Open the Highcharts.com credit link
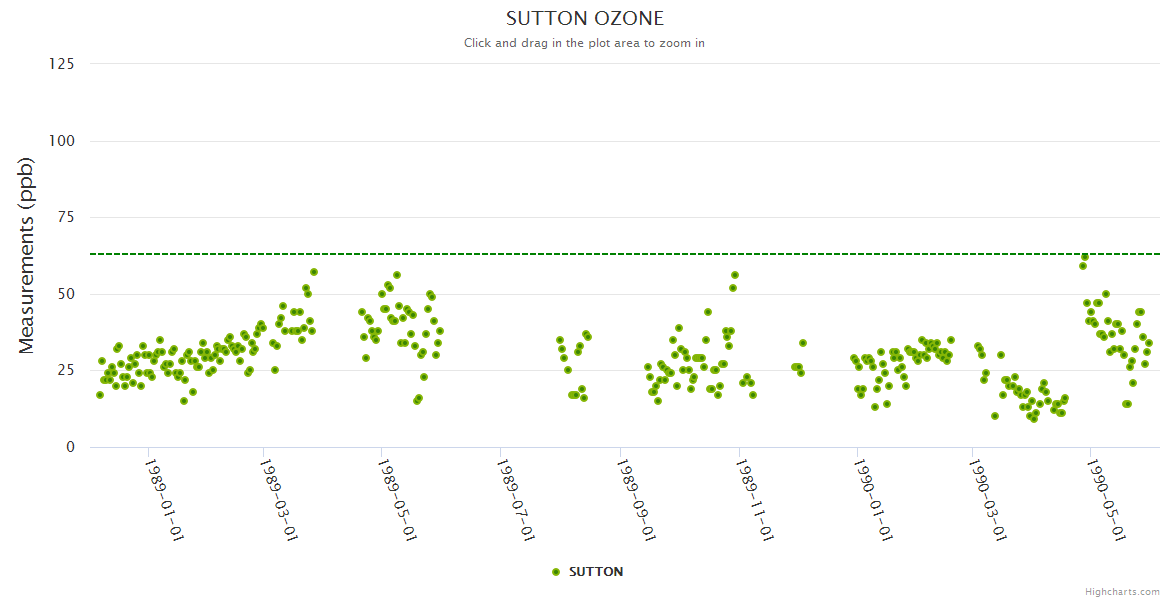 pyautogui.click(x=1122, y=592)
